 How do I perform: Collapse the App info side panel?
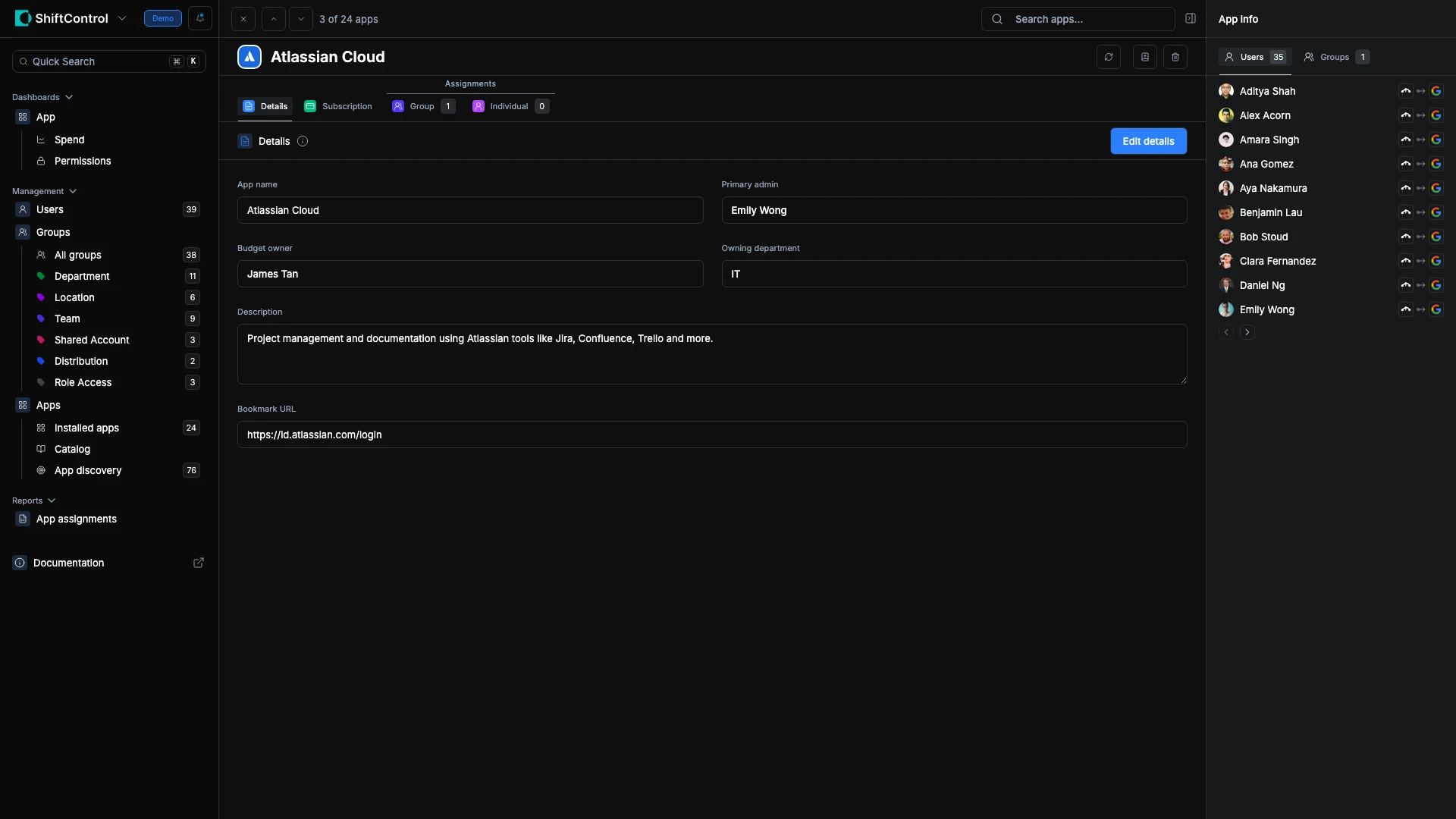click(x=1190, y=19)
